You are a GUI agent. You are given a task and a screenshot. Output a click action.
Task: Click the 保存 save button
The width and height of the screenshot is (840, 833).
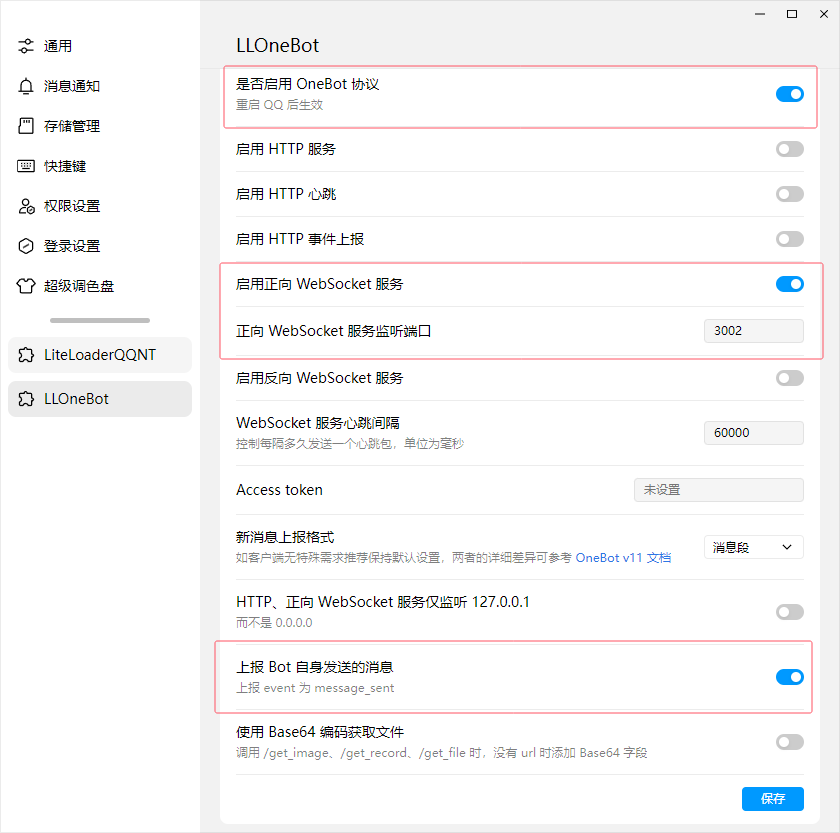tap(772, 799)
